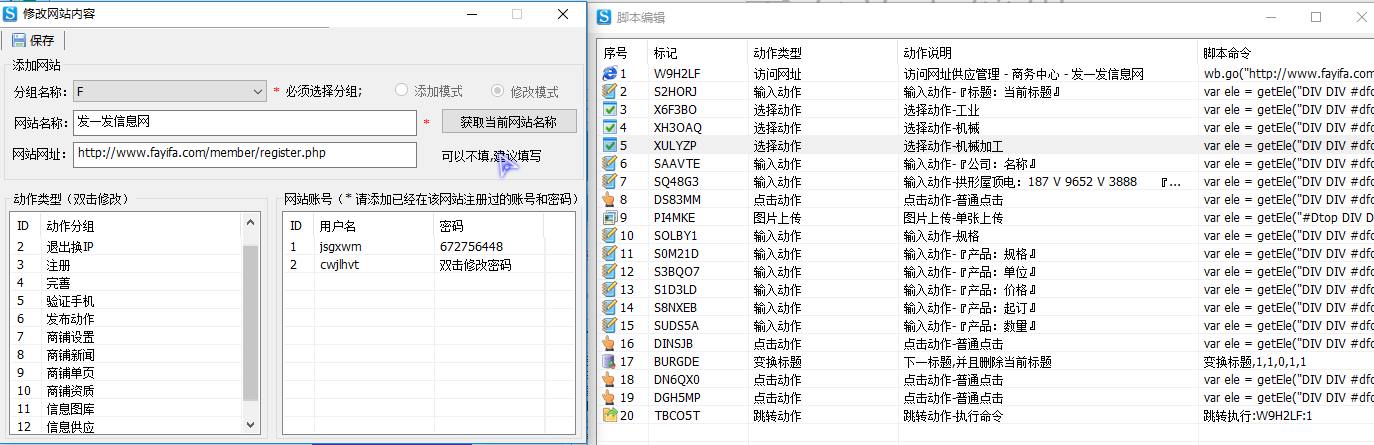Viewport: 1374px width, 445px height.
Task: Click the 获取当前网站名称 button
Action: (511, 122)
